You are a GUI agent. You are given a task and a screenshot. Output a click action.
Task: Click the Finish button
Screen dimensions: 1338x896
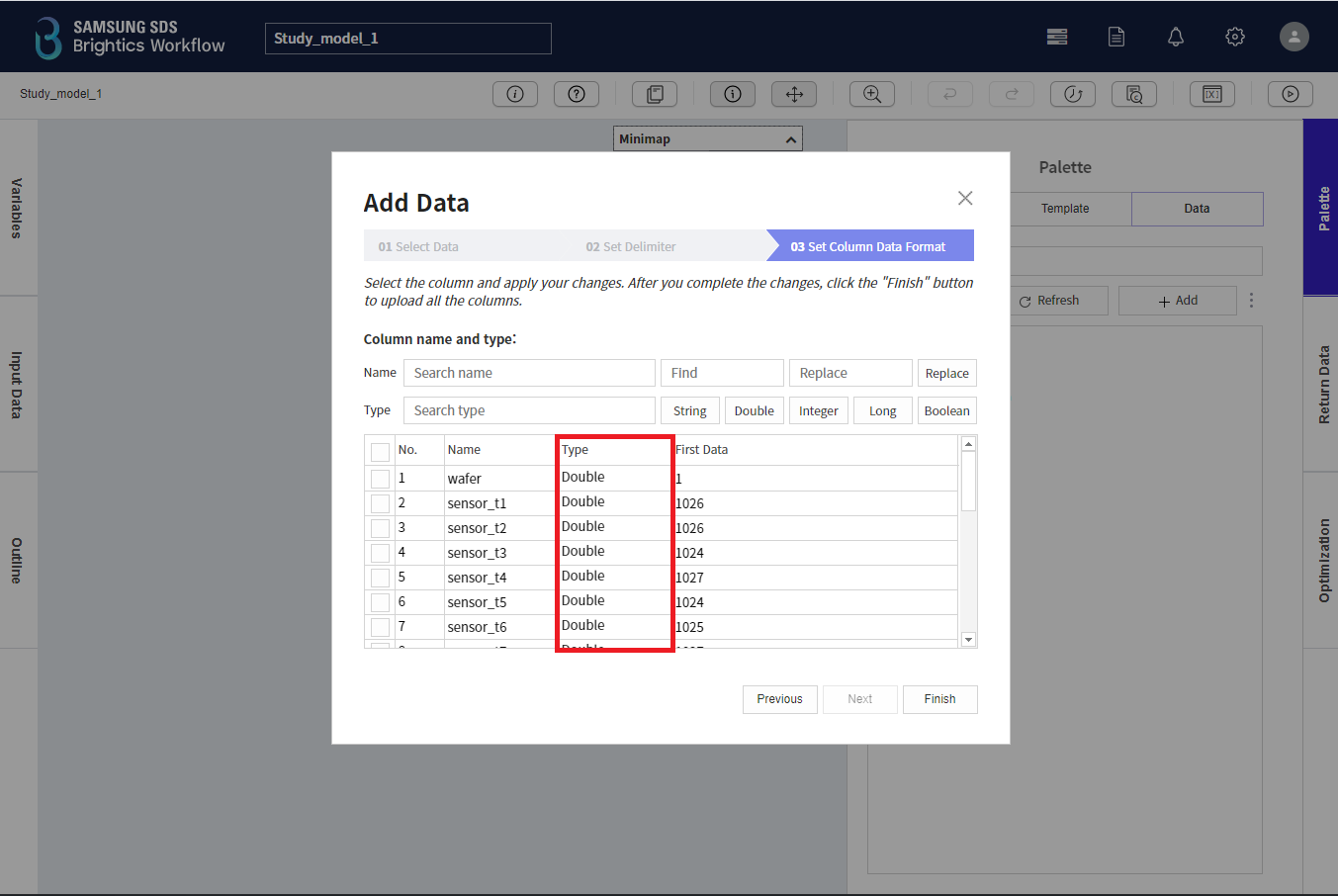[x=940, y=699]
